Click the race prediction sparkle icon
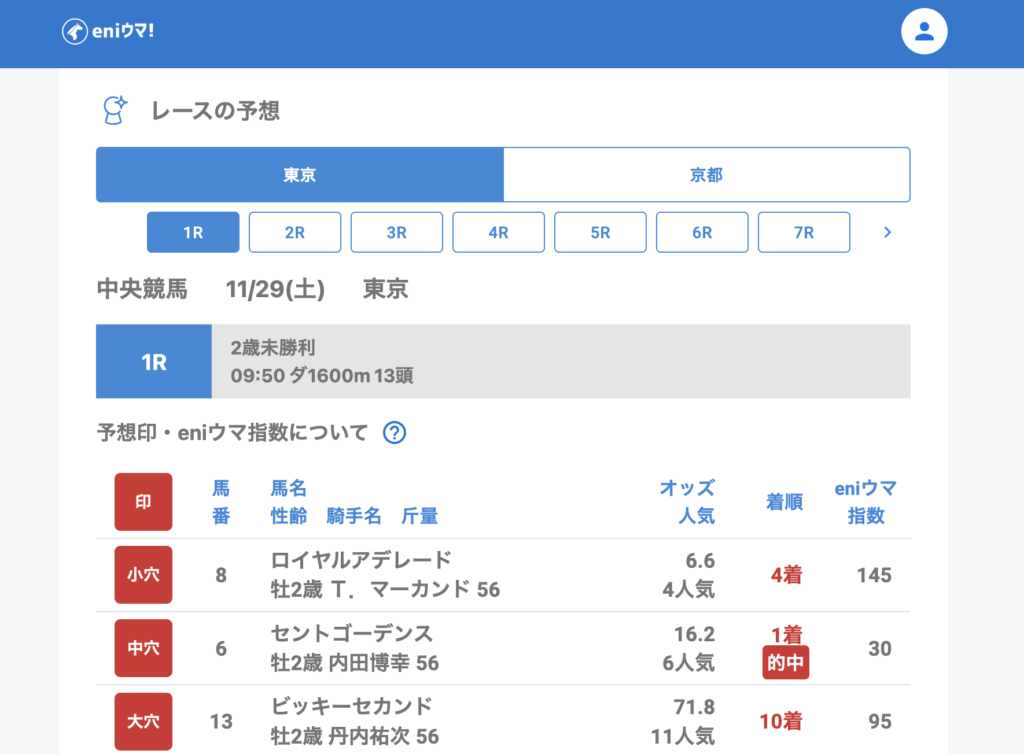 tap(116, 110)
